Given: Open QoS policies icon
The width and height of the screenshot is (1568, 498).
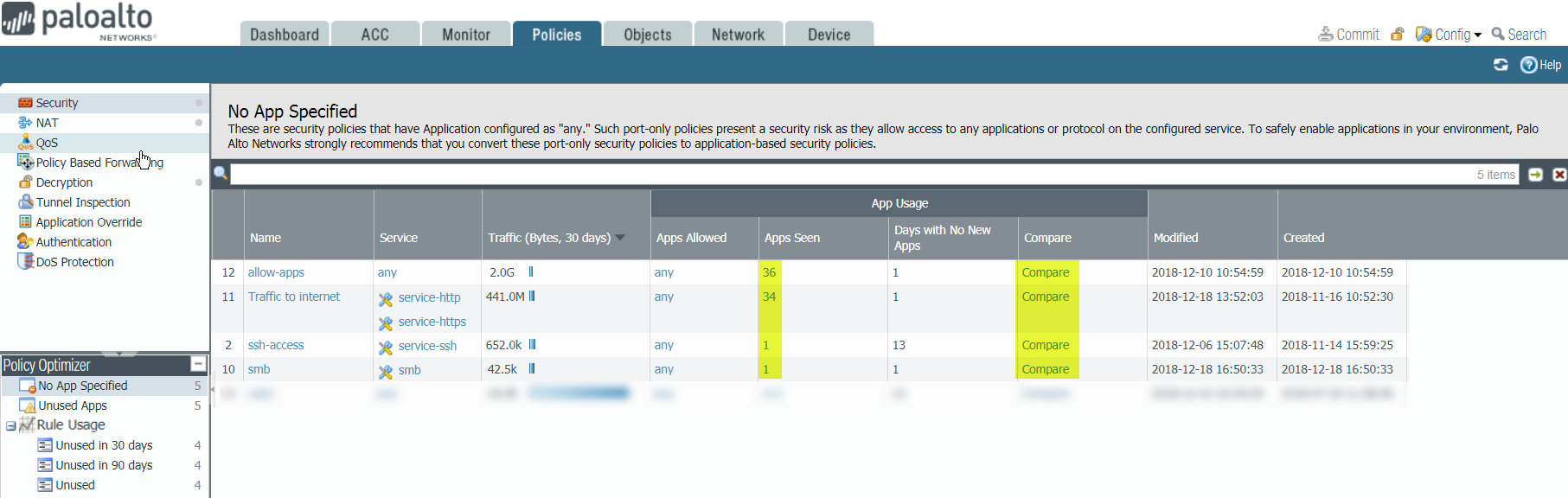Looking at the screenshot, I should [x=26, y=143].
